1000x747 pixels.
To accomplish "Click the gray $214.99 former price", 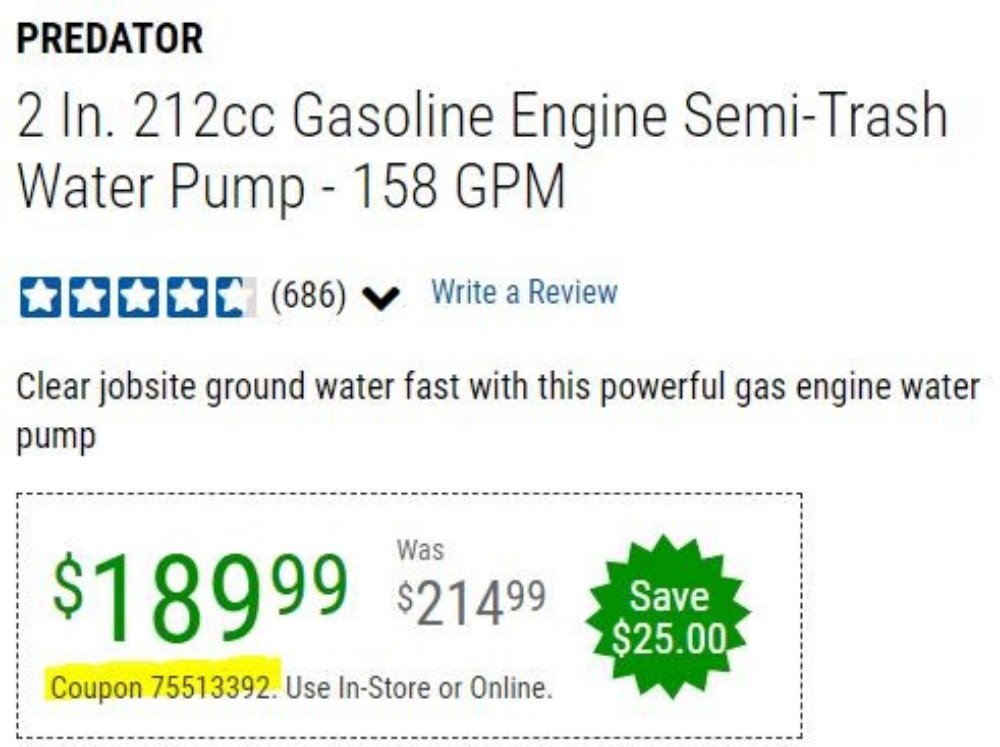I will [471, 603].
